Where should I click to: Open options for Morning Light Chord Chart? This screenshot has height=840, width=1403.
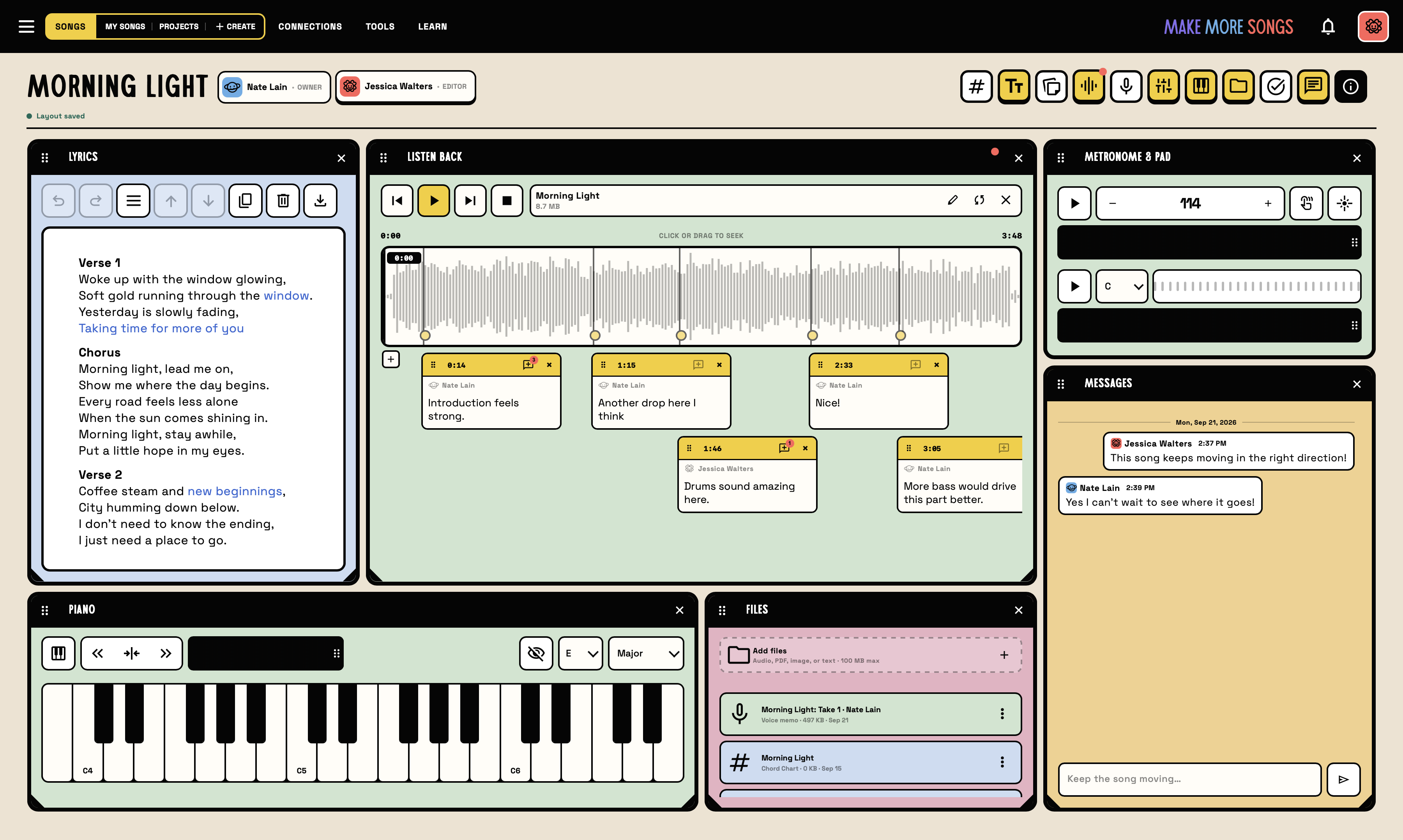click(1002, 762)
